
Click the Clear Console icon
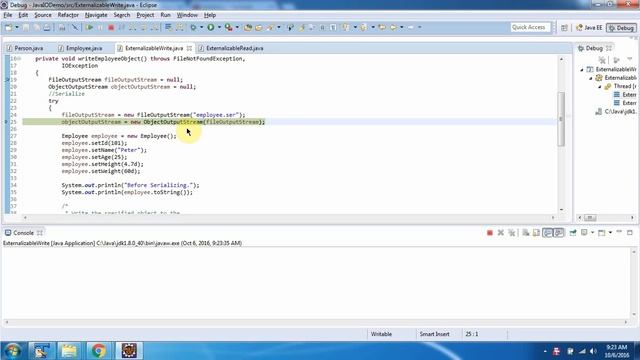click(x=526, y=233)
